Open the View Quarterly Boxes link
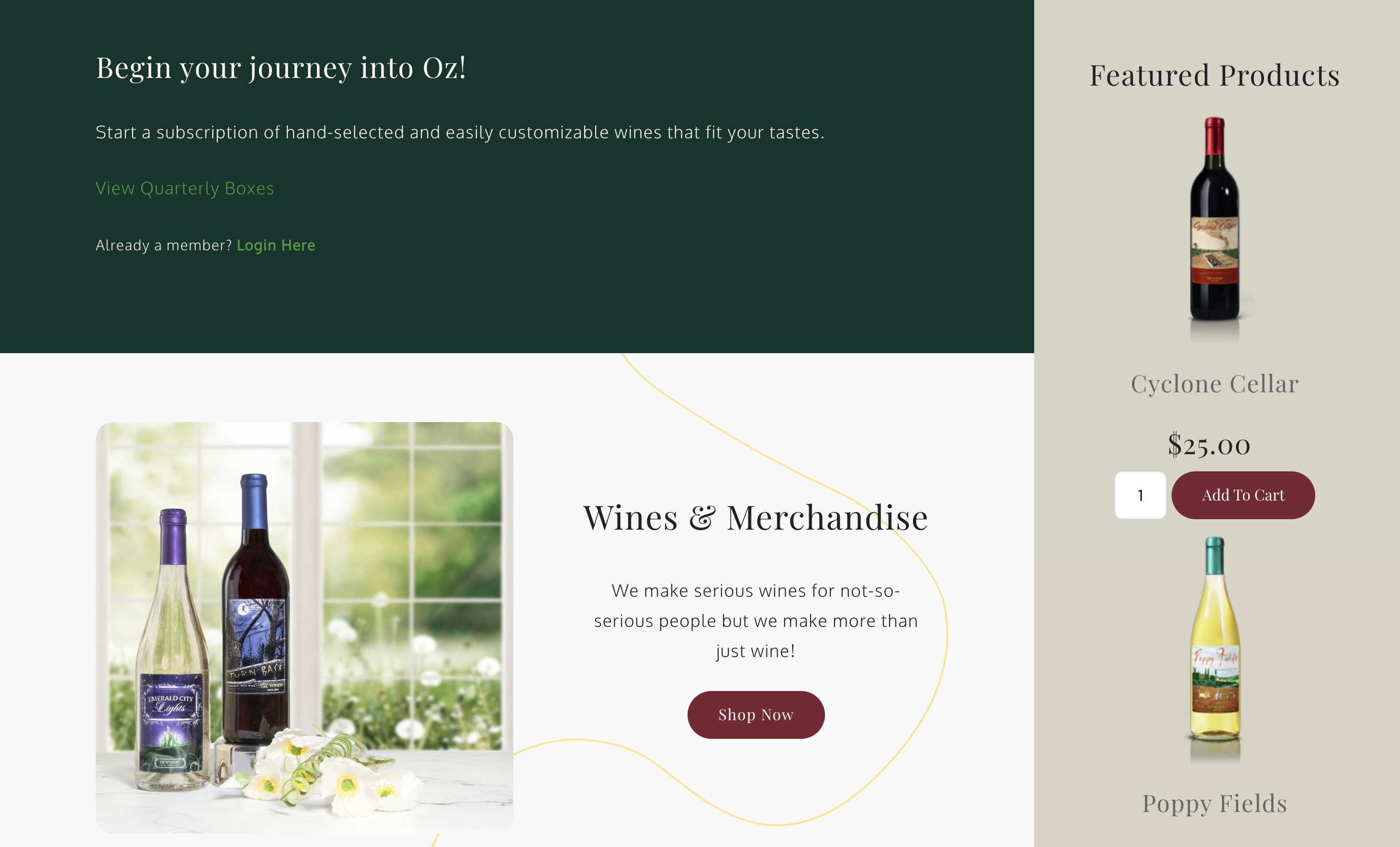 pos(185,188)
